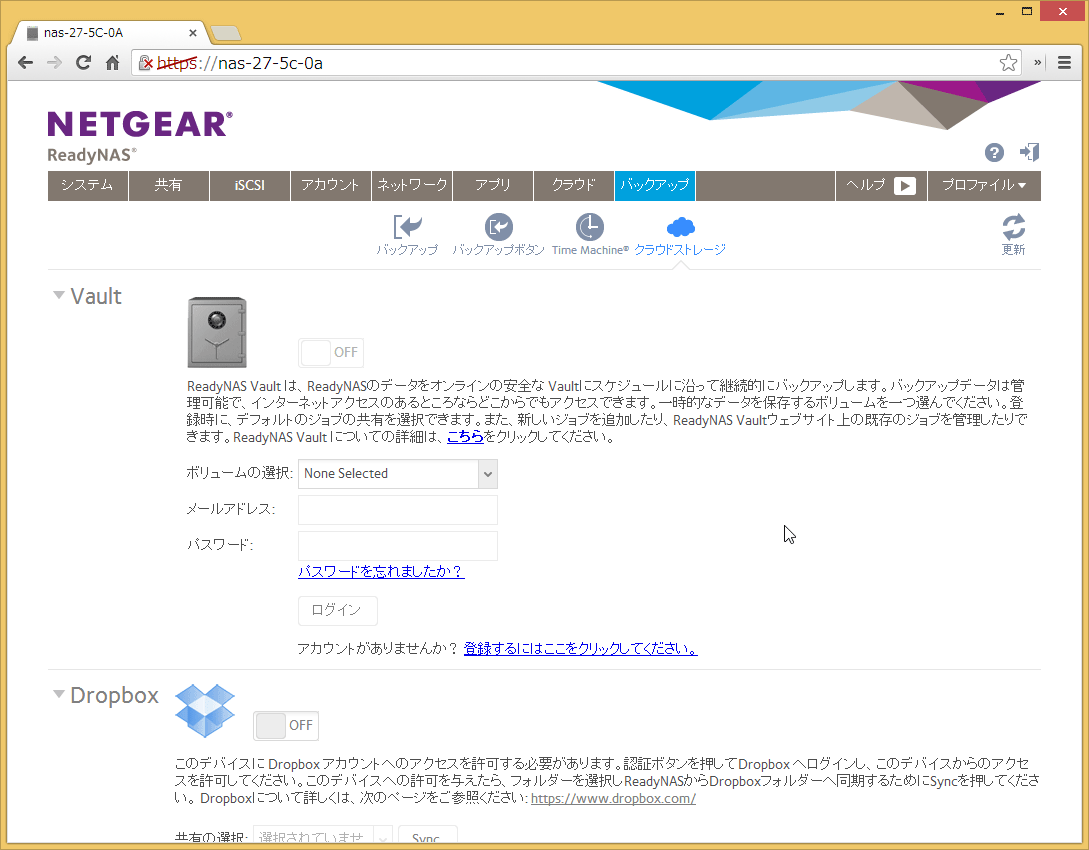Open the volume selection None Selected dropdown

(397, 474)
